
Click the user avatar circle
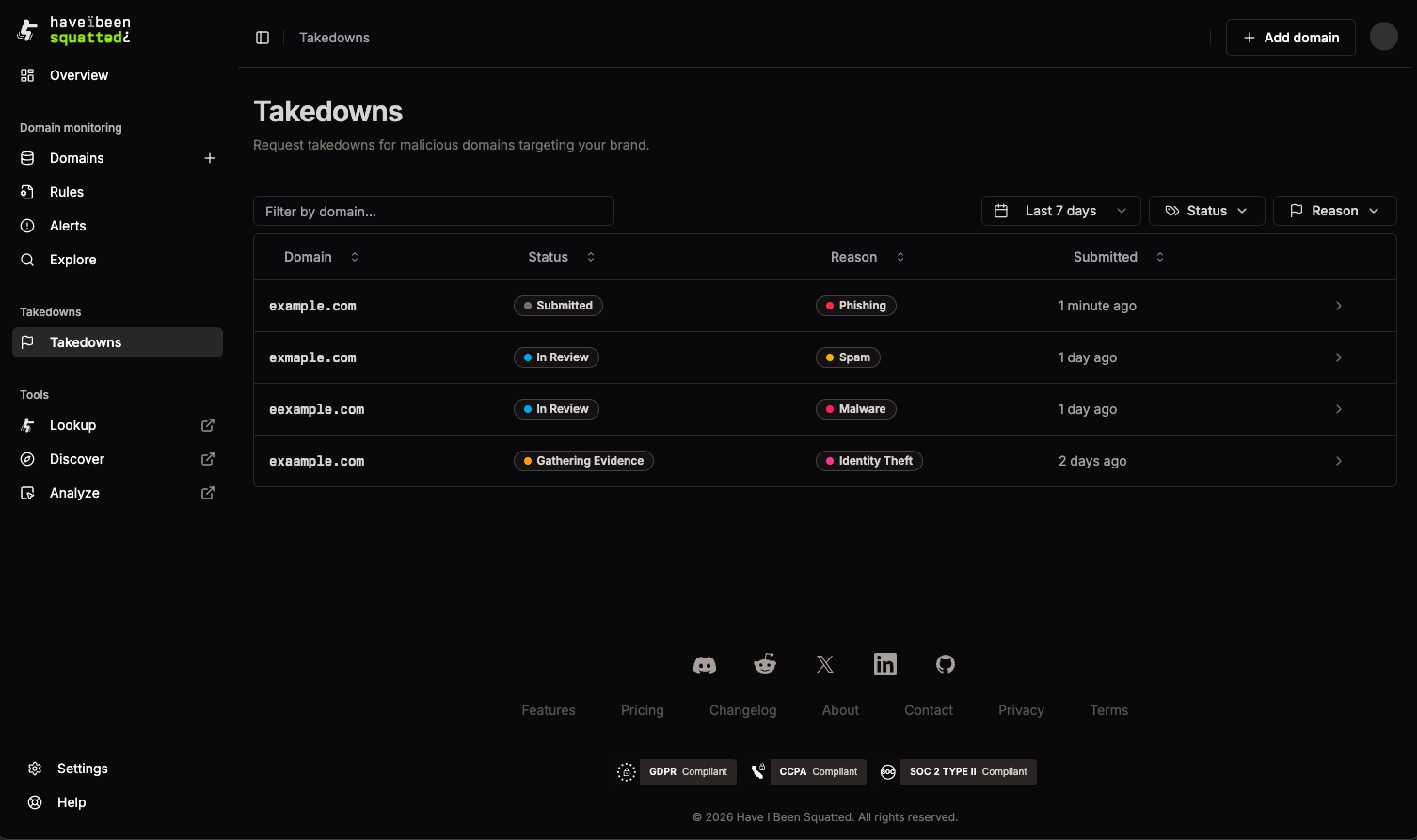pos(1383,37)
